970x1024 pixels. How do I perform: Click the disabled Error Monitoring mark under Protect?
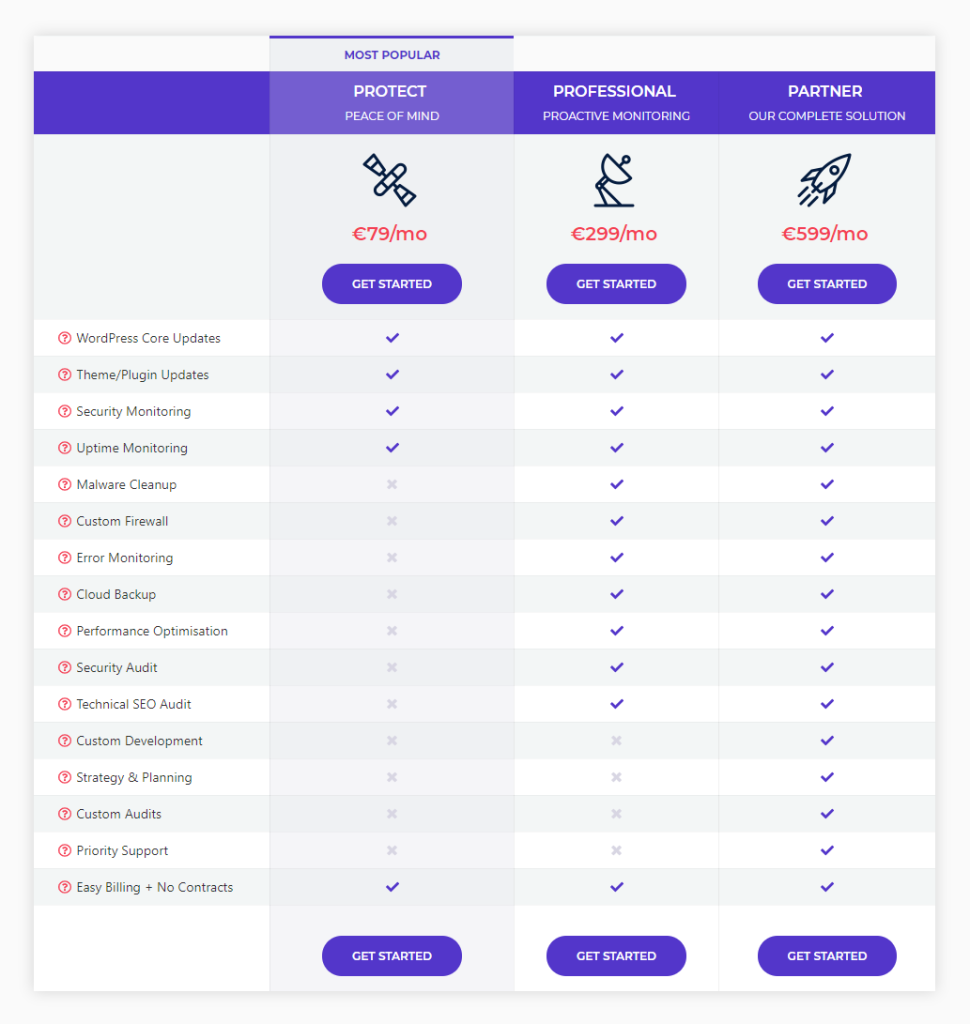(x=391, y=557)
